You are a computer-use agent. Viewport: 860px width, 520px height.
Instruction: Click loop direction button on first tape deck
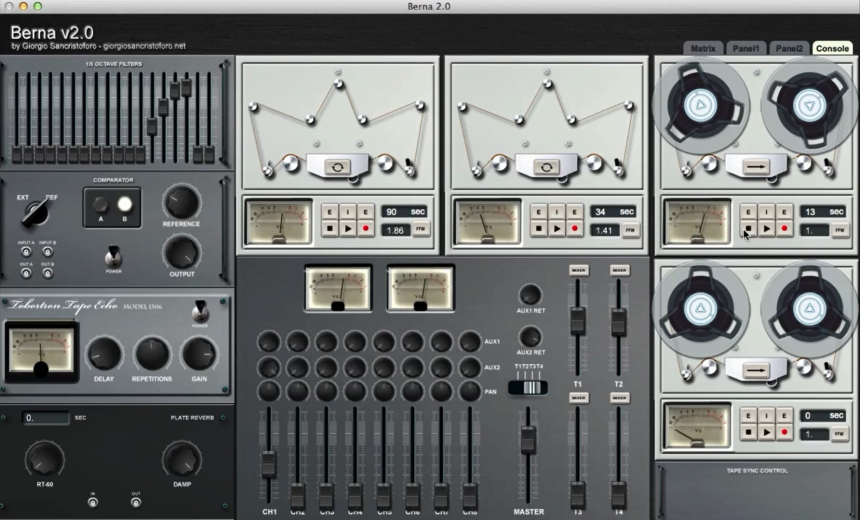[x=336, y=166]
